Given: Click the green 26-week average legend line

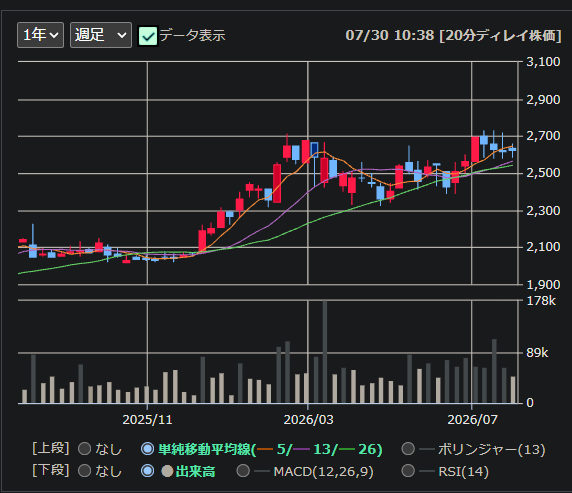Looking at the screenshot, I should click(347, 449).
